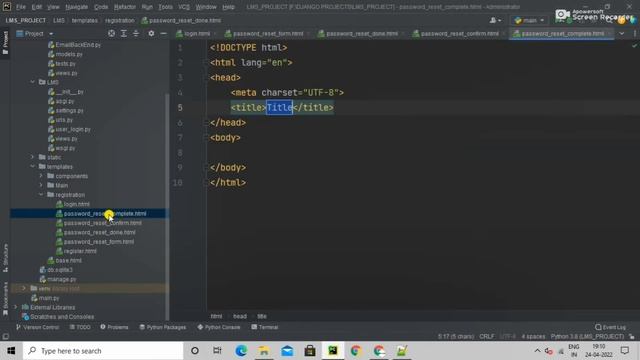This screenshot has width=640, height=360.
Task: Open PyCharm icon in taskbar
Action: [x=333, y=351]
